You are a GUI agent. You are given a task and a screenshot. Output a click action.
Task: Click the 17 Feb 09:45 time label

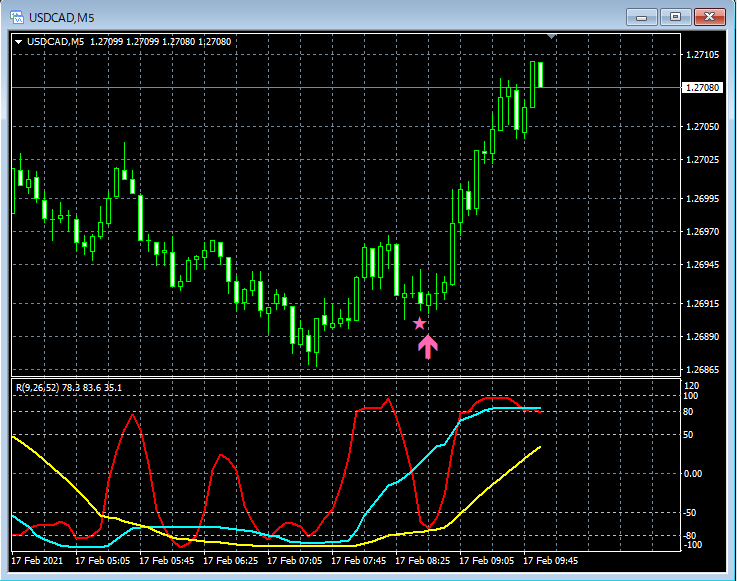click(551, 561)
